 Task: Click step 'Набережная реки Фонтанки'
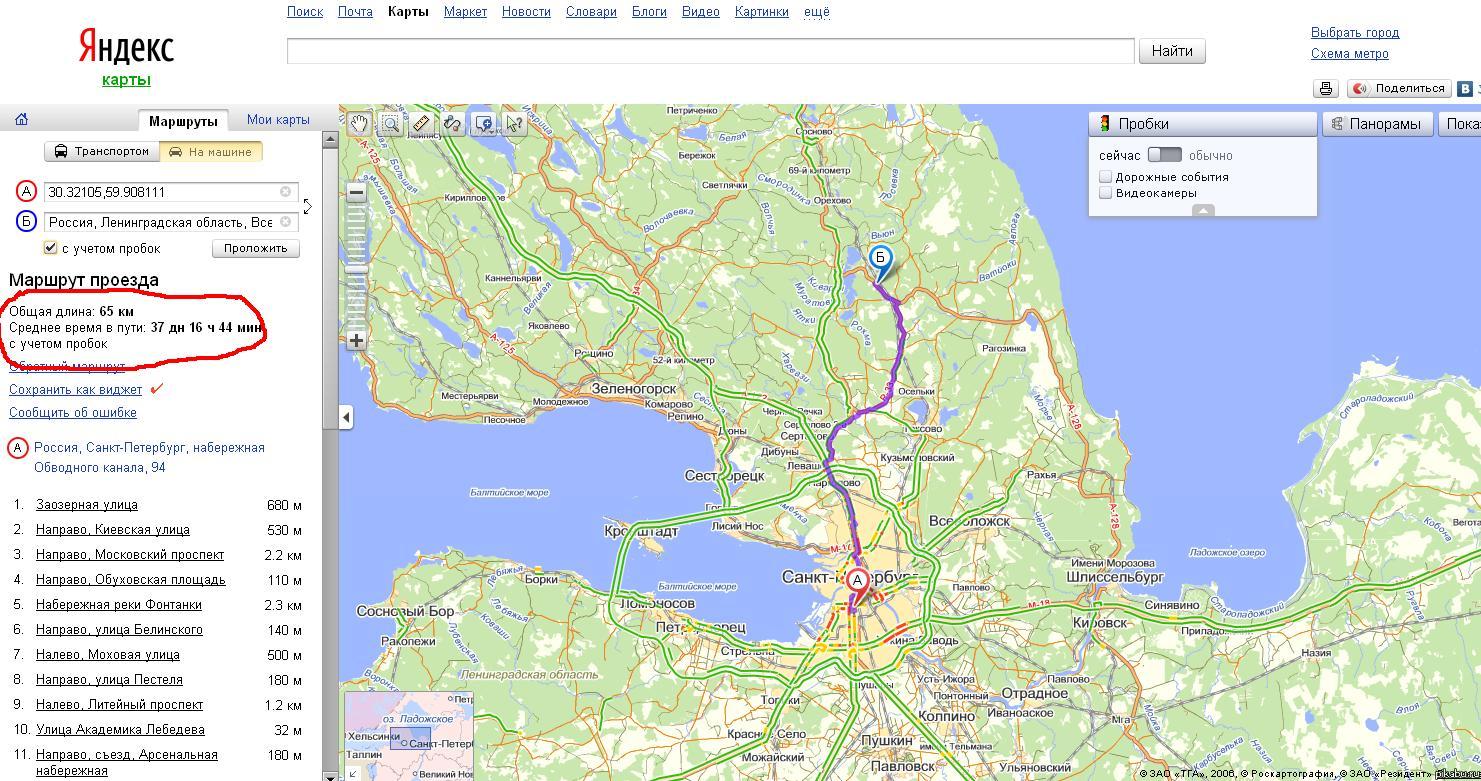tap(119, 605)
